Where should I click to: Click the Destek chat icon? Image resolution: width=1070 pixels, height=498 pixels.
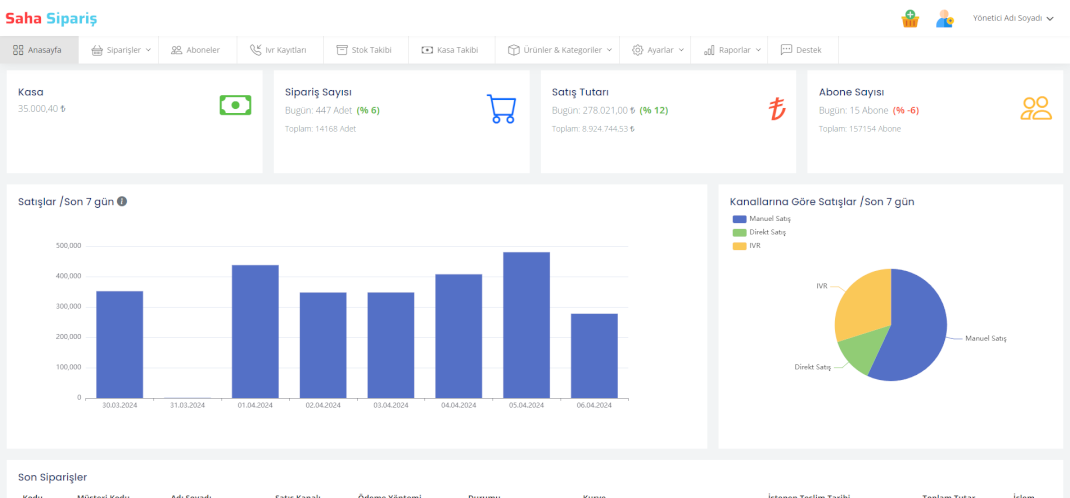point(786,50)
